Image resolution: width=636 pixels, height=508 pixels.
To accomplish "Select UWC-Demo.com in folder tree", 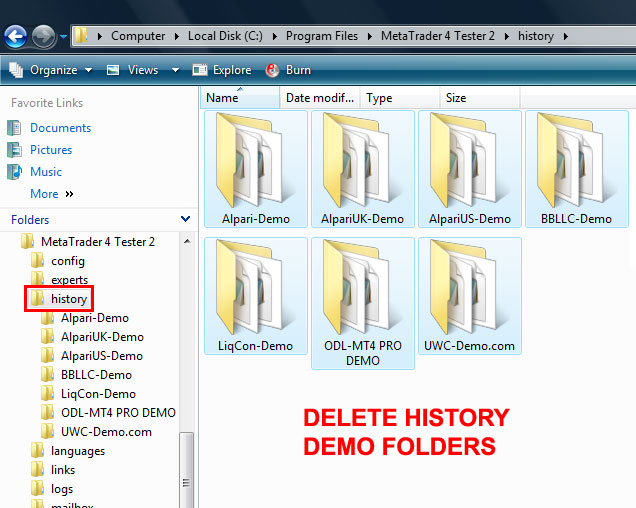I will (106, 432).
